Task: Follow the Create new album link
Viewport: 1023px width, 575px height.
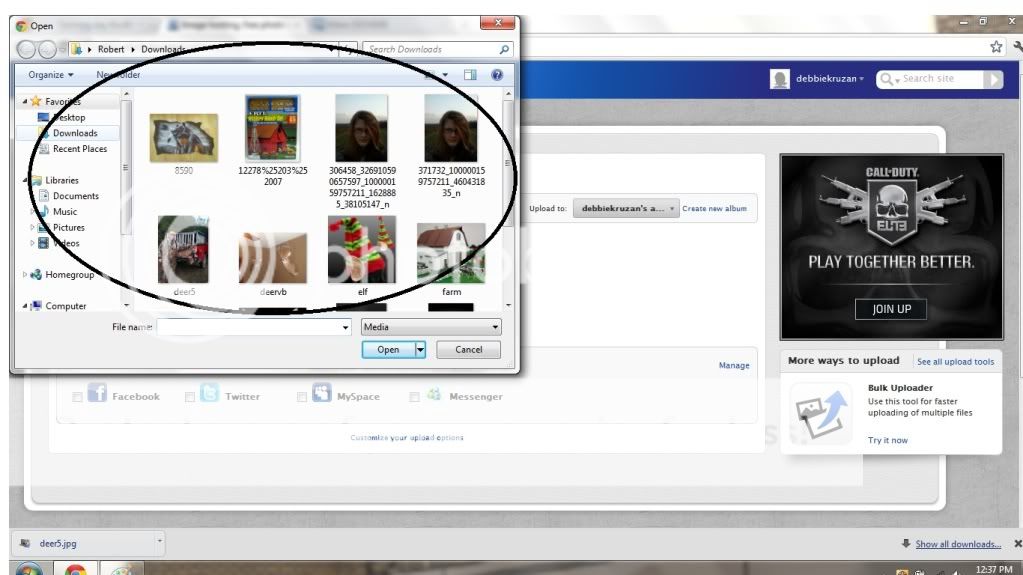Action: pyautogui.click(x=714, y=209)
